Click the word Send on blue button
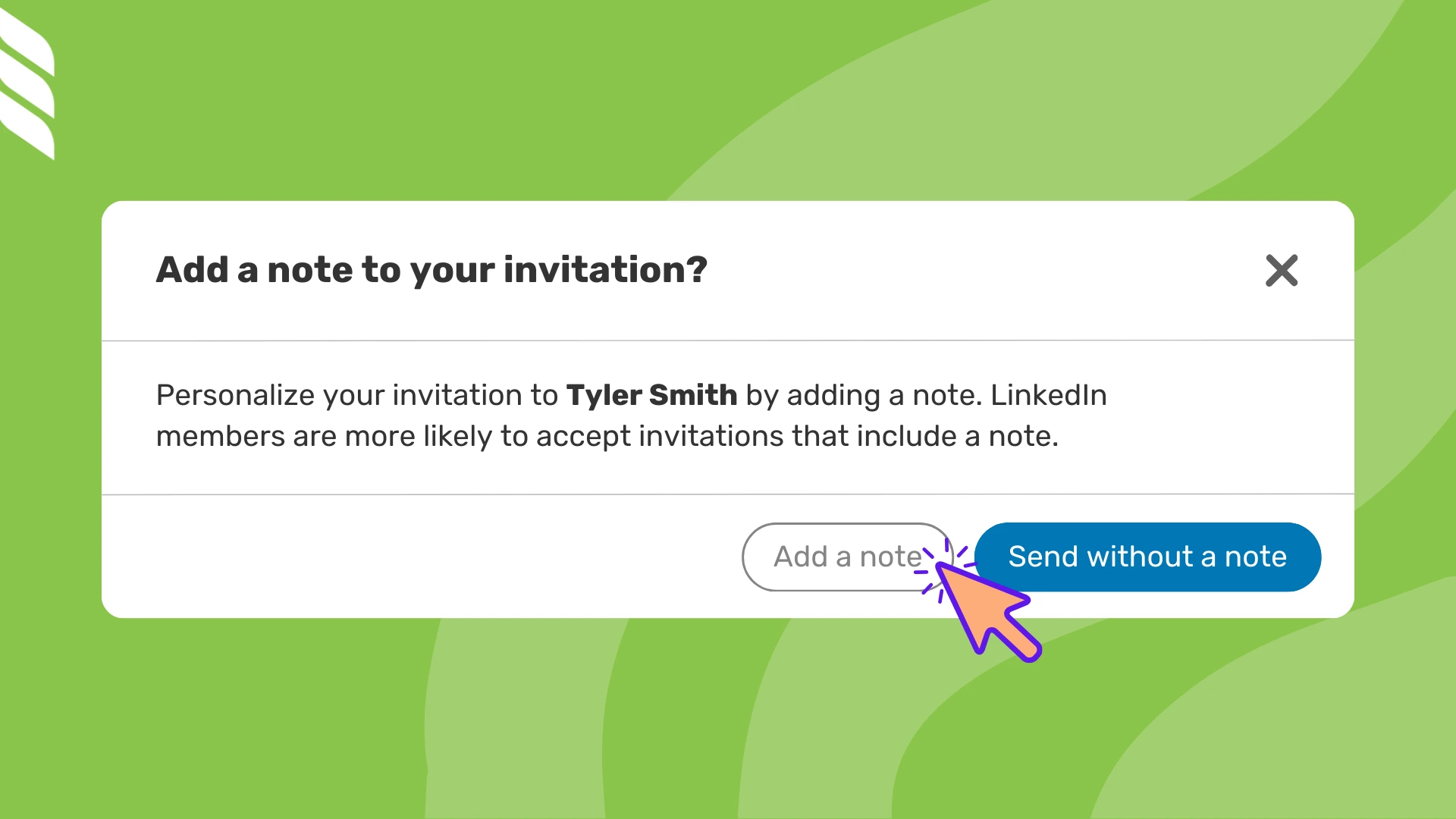1456x819 pixels. click(x=1043, y=557)
